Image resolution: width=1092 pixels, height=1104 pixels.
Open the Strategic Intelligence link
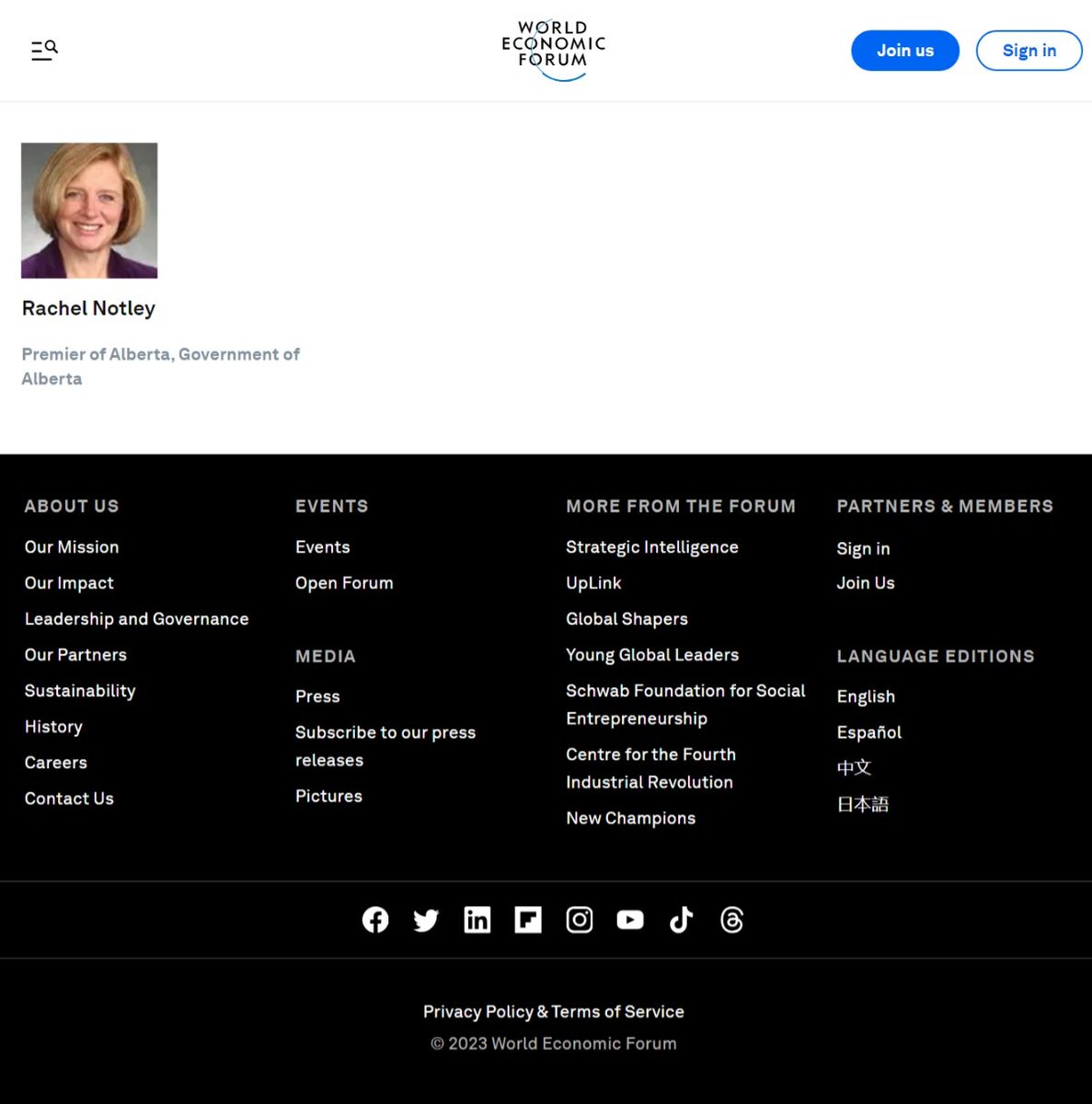tap(651, 547)
